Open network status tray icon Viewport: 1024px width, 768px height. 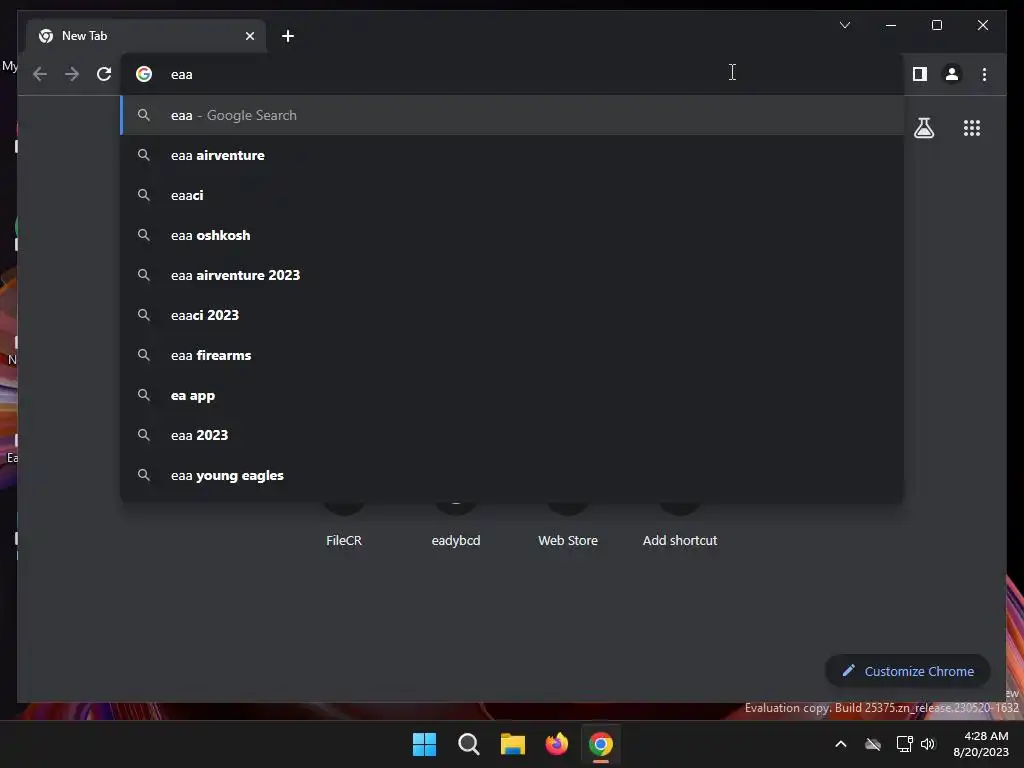pos(904,744)
